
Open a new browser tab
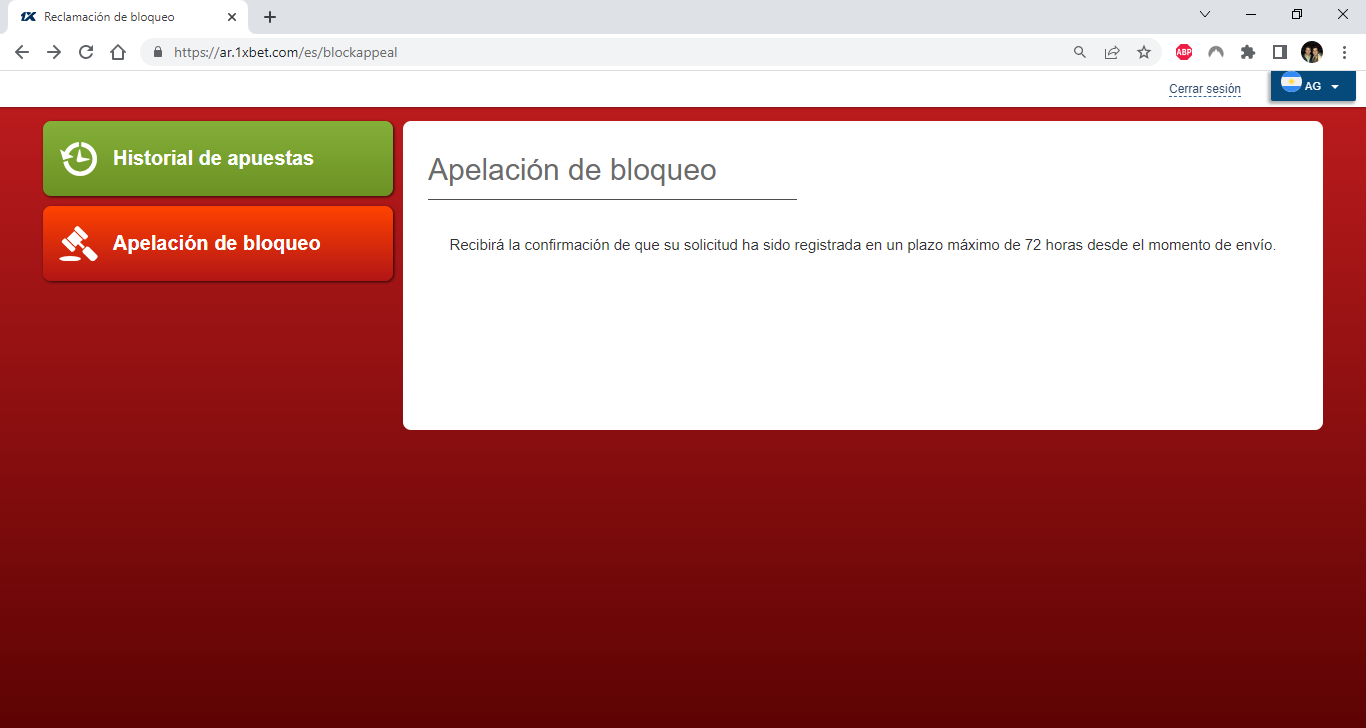click(x=269, y=17)
